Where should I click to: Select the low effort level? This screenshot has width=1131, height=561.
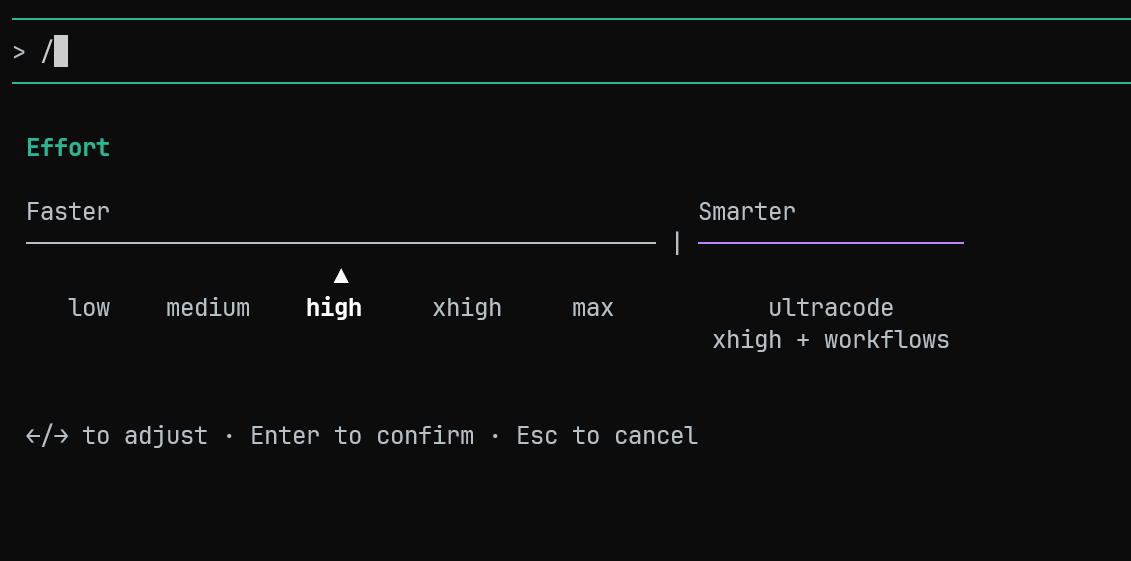pyautogui.click(x=89, y=308)
